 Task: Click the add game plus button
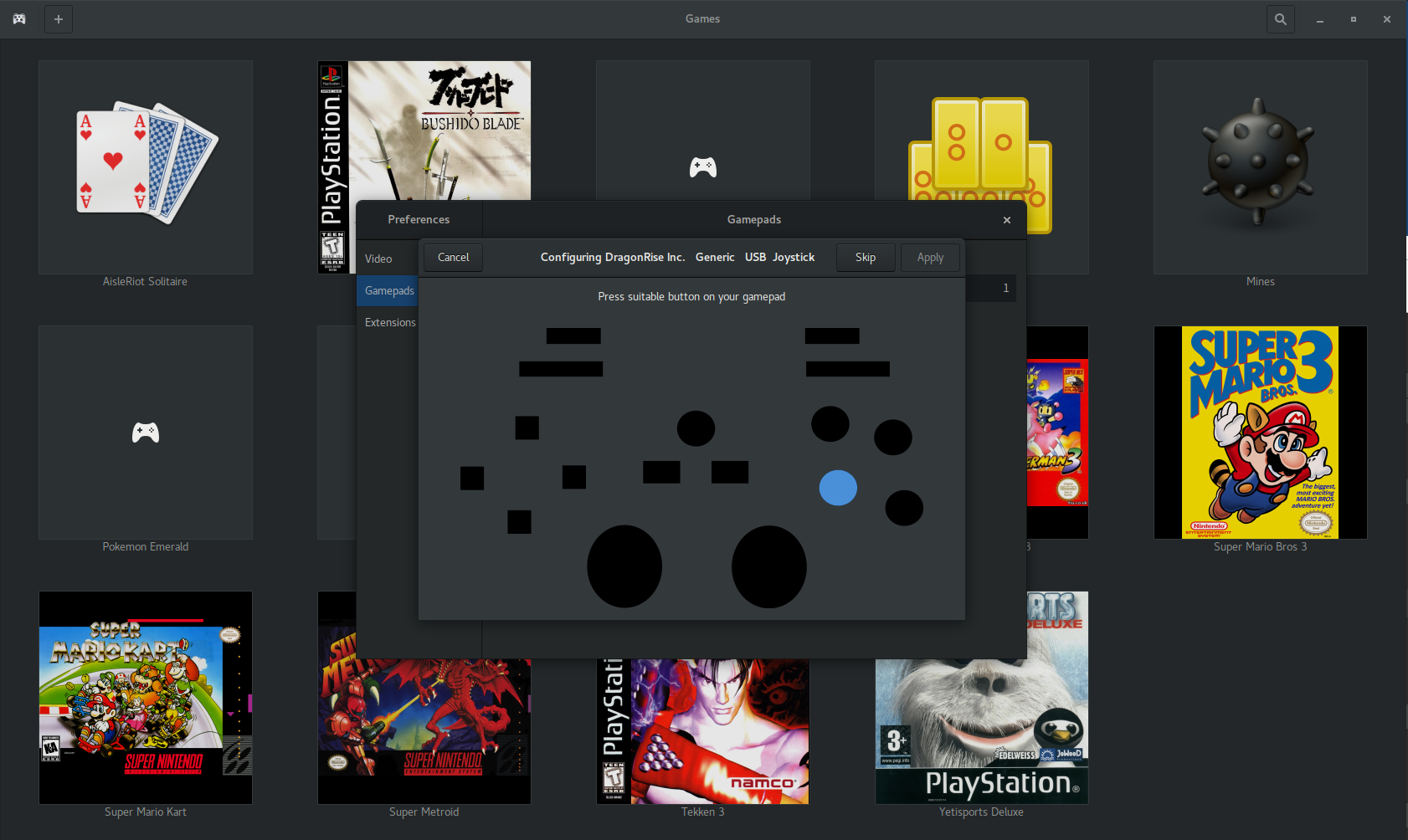(x=58, y=18)
